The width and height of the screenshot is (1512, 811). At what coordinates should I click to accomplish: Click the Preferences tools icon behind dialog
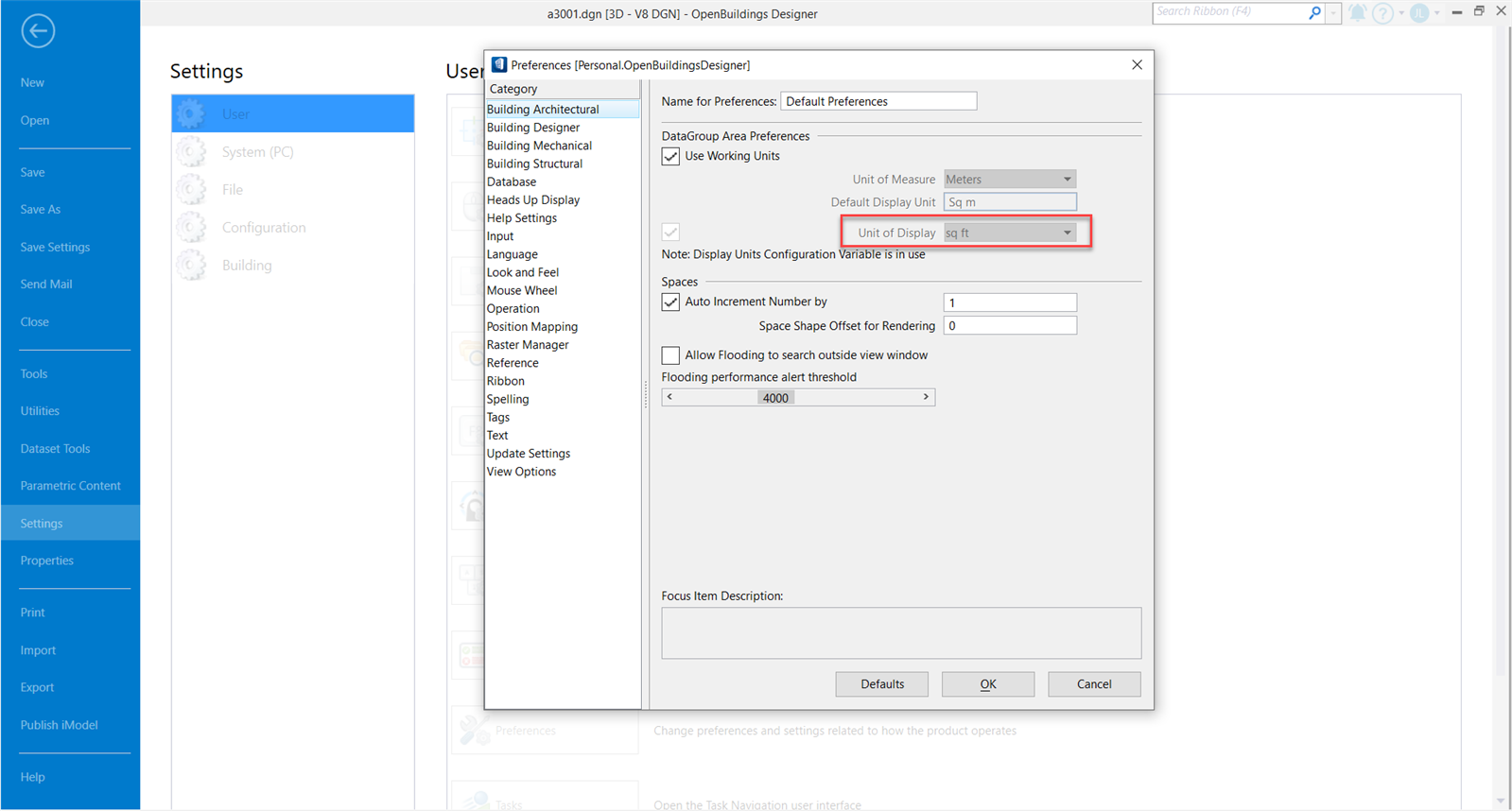coord(475,730)
